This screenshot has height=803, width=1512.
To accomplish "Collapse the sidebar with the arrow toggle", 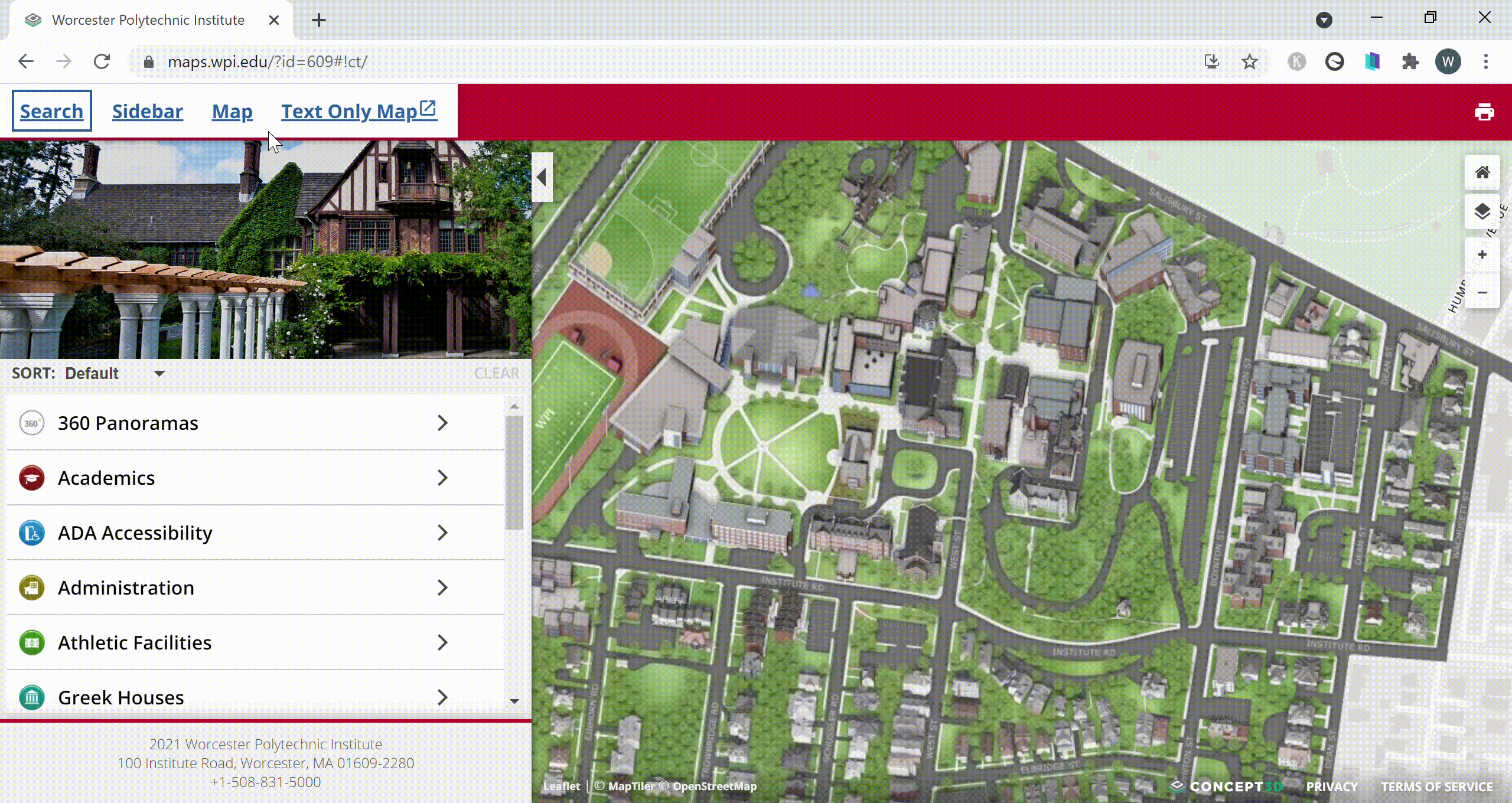I will click(542, 177).
